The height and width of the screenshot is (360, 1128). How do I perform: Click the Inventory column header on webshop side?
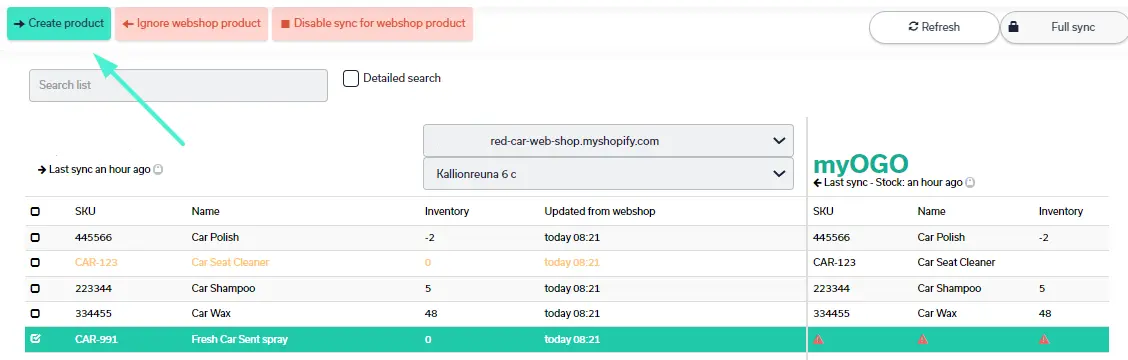coord(447,212)
